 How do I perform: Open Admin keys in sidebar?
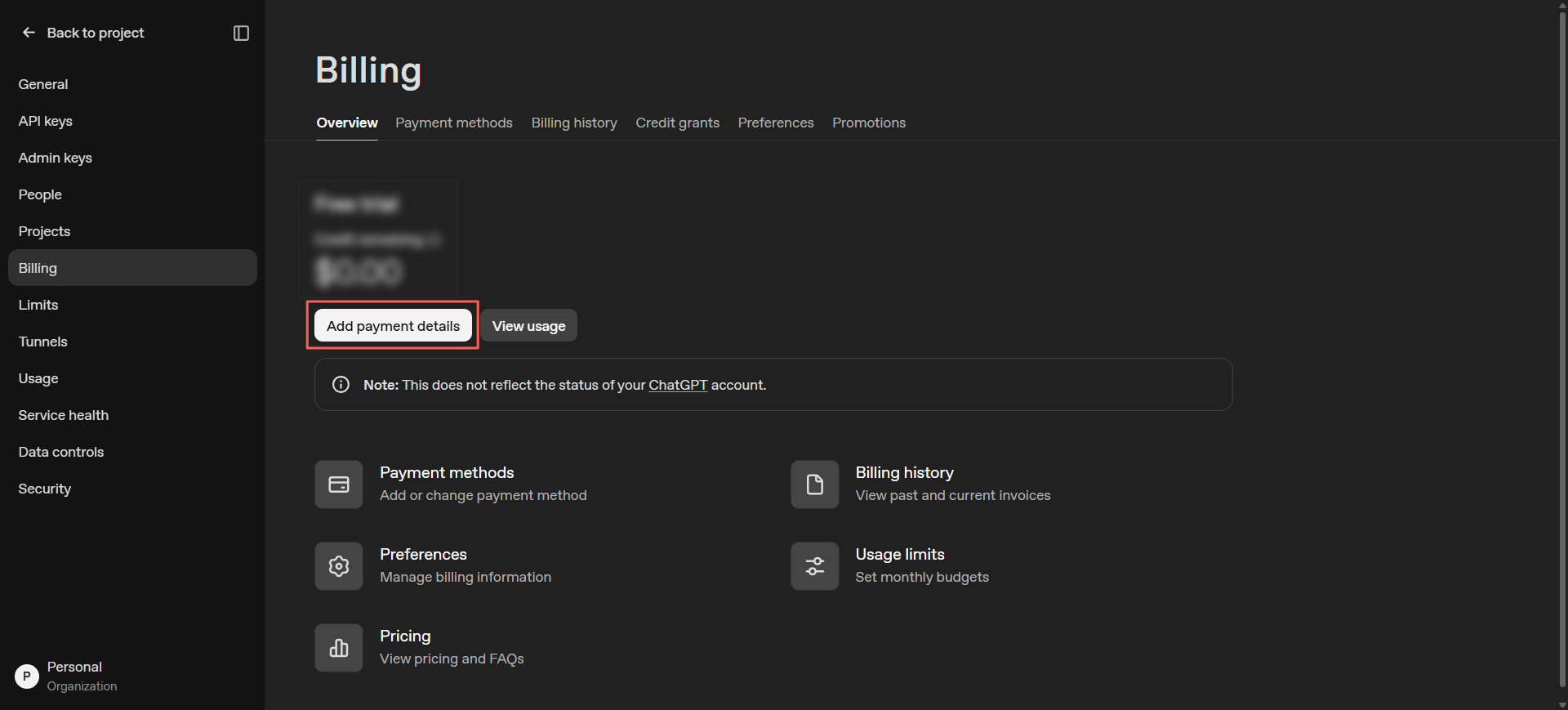(x=132, y=158)
